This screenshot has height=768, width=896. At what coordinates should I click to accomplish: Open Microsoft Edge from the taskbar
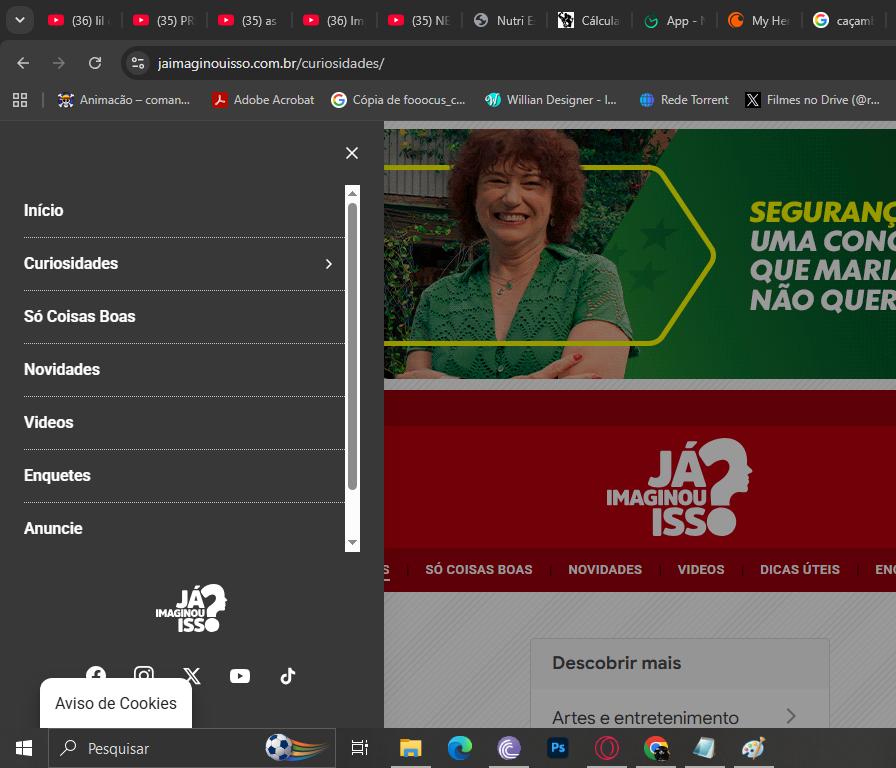[459, 747]
